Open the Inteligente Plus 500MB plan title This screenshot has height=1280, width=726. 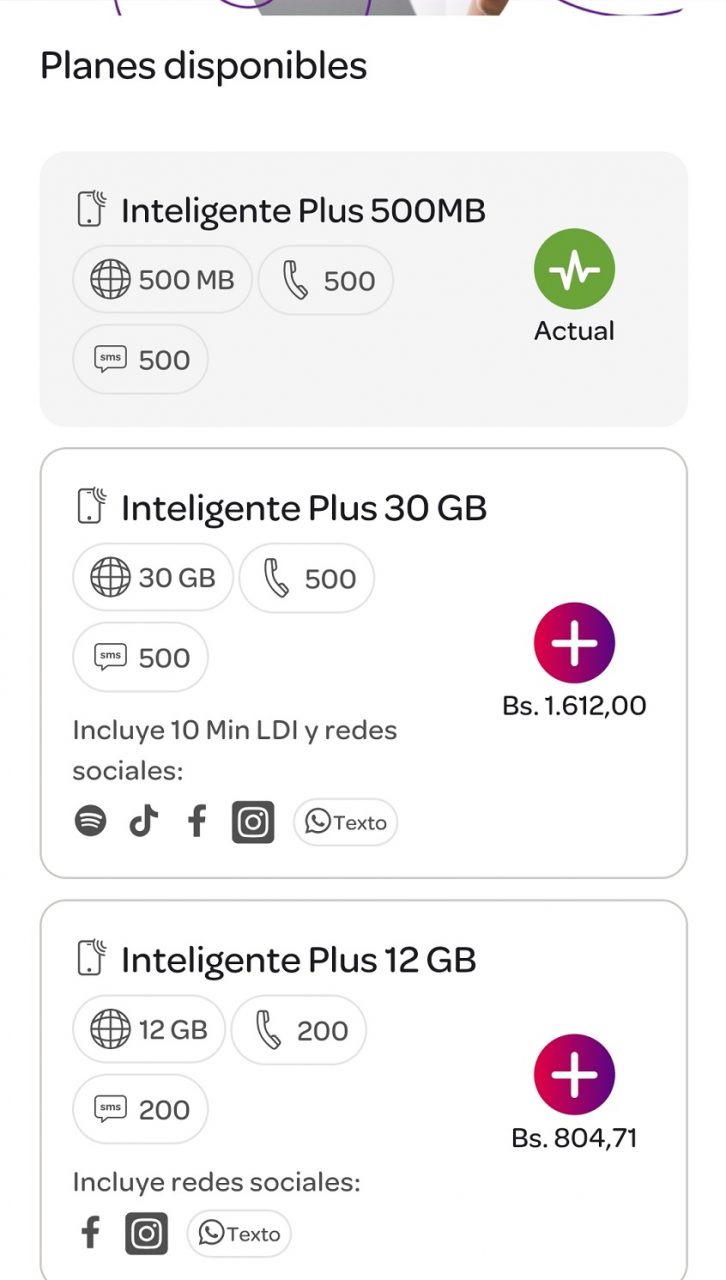(x=302, y=211)
